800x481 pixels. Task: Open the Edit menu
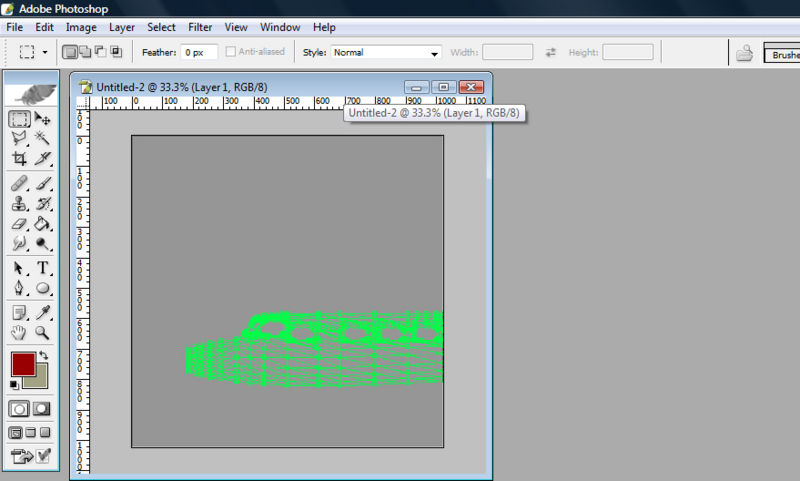click(x=44, y=27)
